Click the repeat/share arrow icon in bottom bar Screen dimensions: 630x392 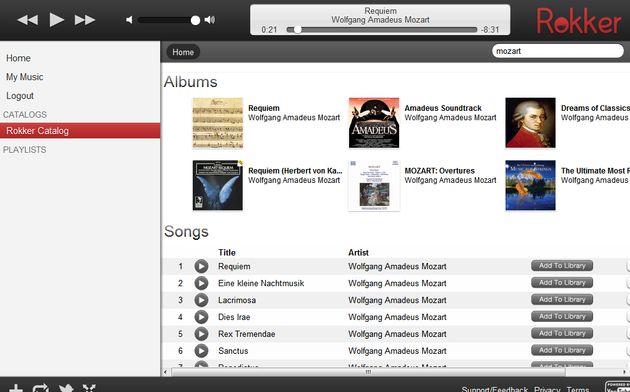point(40,388)
